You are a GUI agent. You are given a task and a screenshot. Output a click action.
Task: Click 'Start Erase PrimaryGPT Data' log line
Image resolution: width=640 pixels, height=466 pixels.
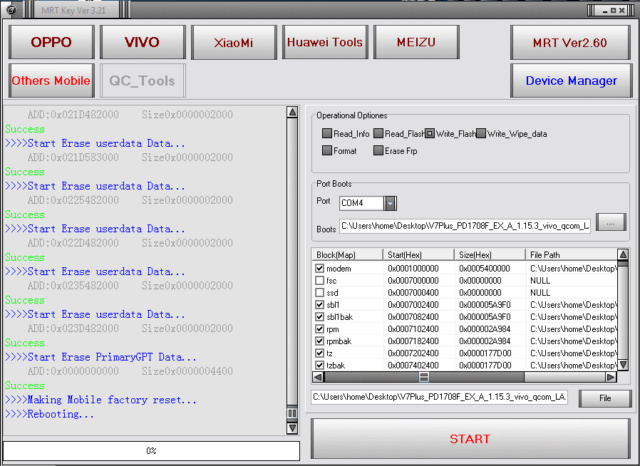[100, 357]
